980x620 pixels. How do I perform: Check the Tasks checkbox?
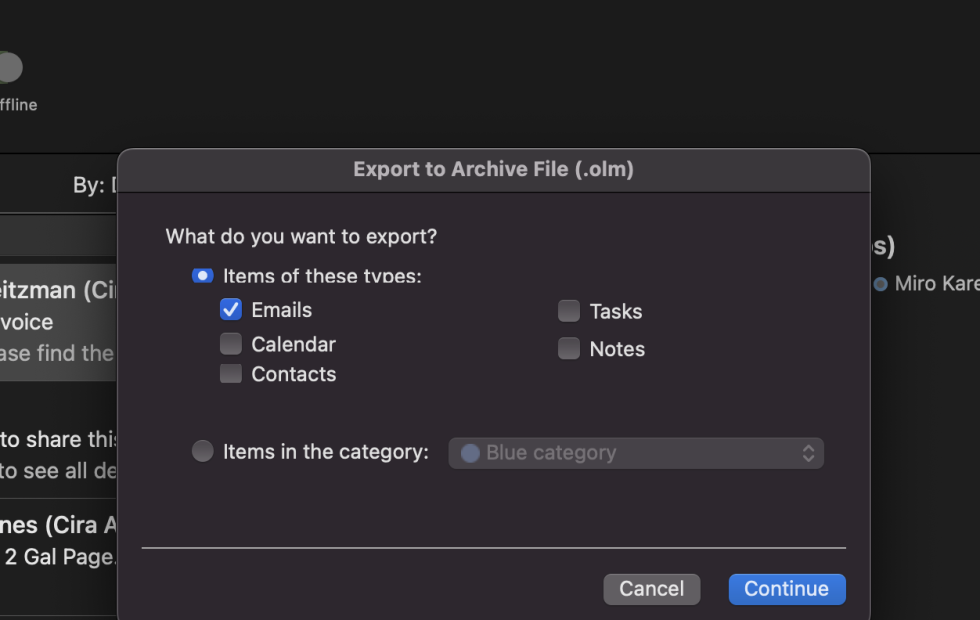569,311
